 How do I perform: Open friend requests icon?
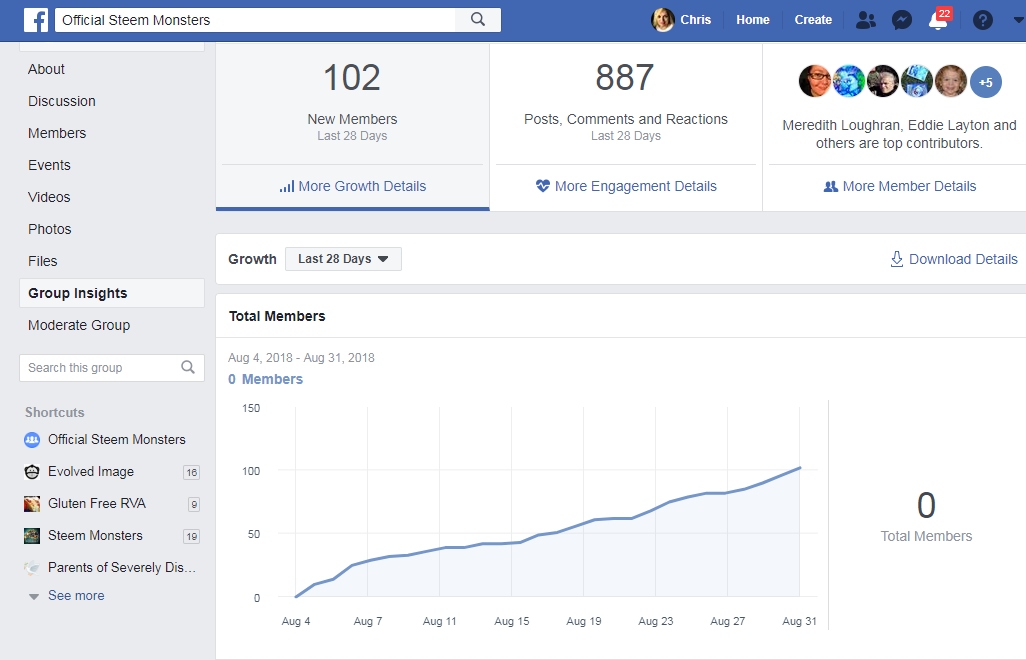click(x=865, y=20)
